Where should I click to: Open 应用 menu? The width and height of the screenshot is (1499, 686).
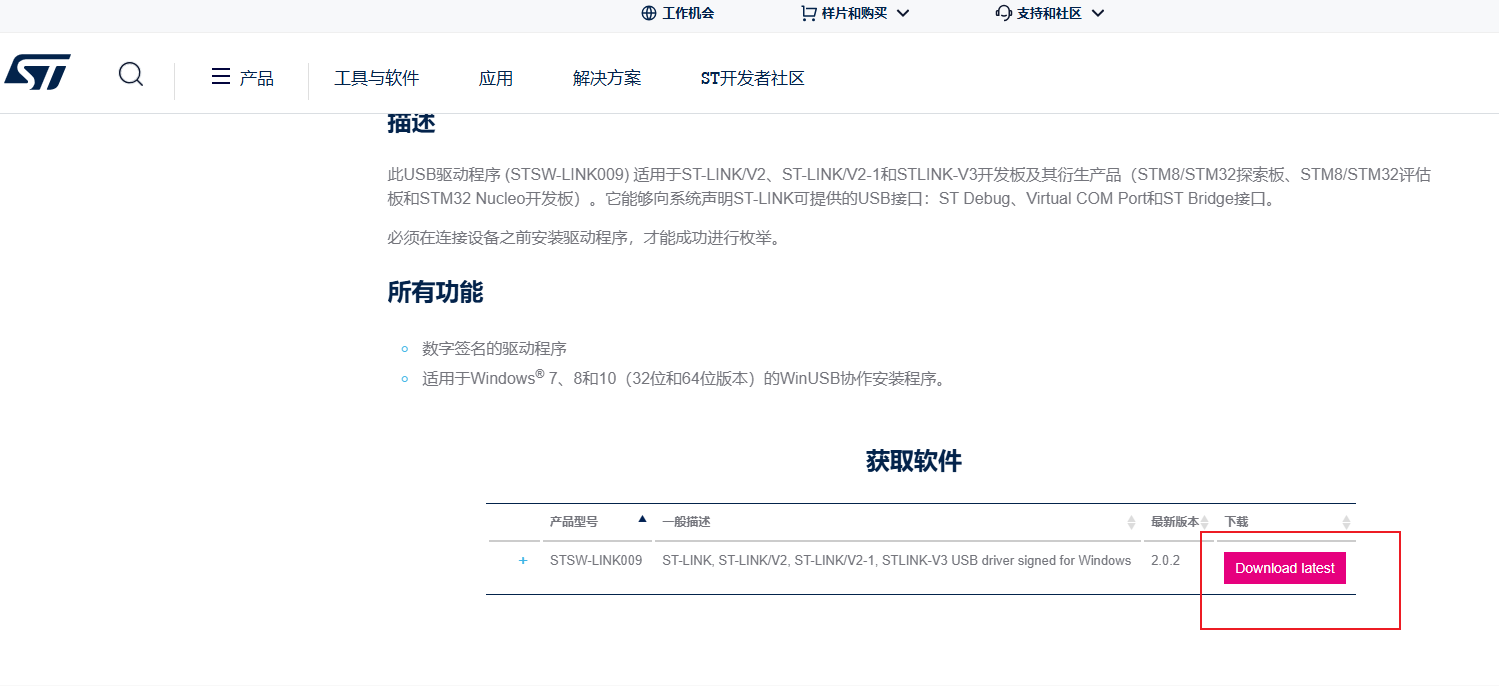point(496,78)
